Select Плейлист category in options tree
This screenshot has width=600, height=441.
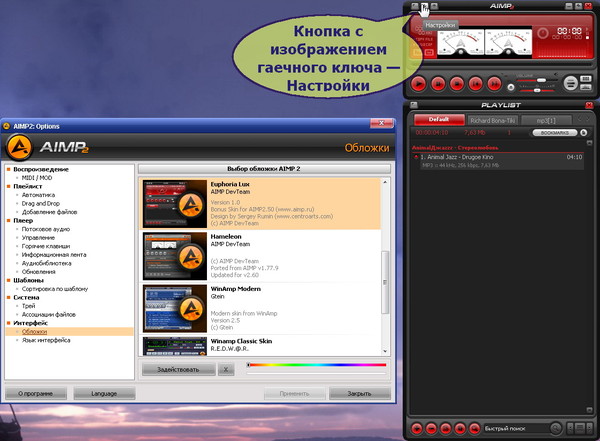(28, 186)
